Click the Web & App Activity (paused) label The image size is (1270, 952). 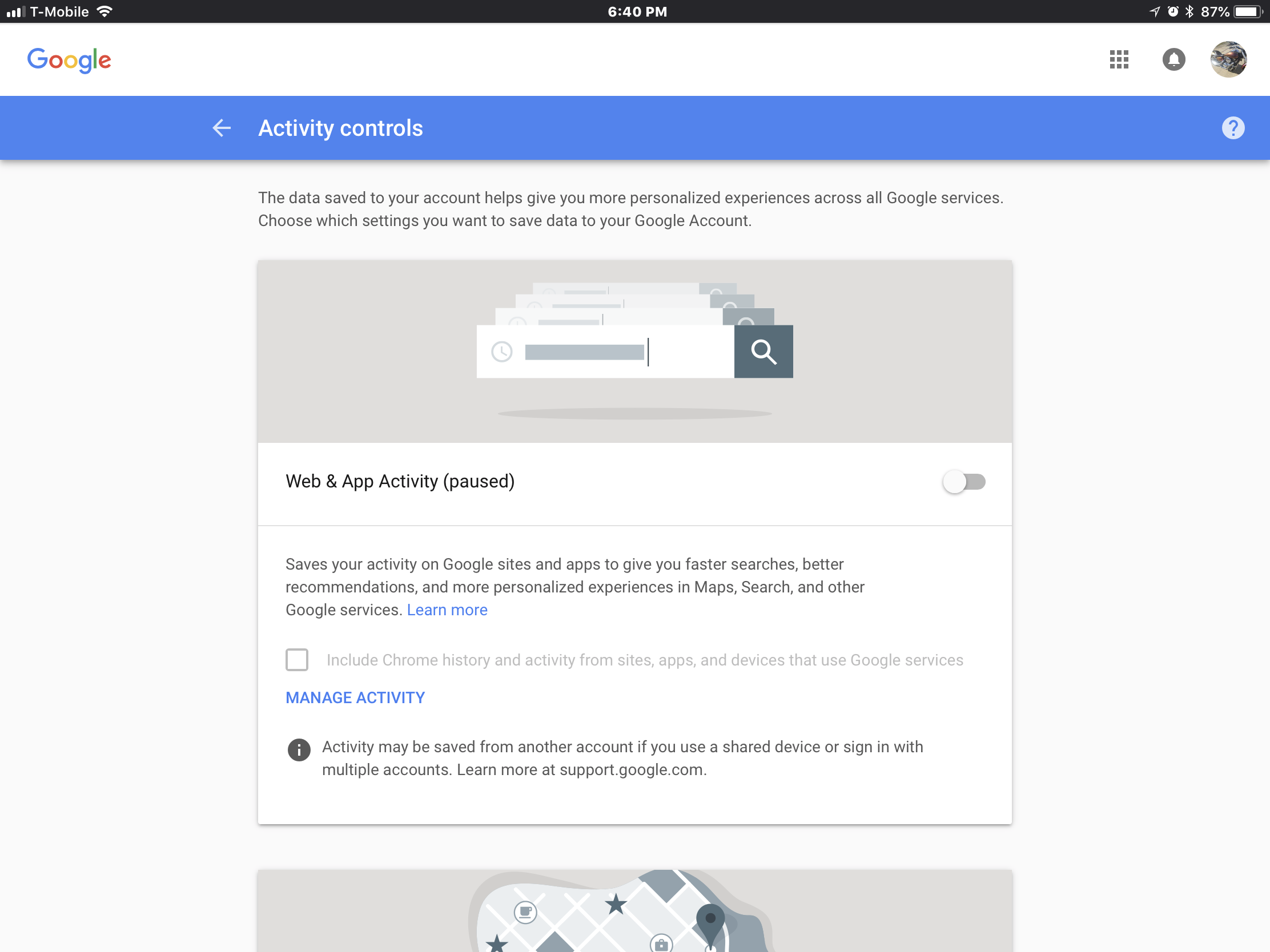point(400,482)
